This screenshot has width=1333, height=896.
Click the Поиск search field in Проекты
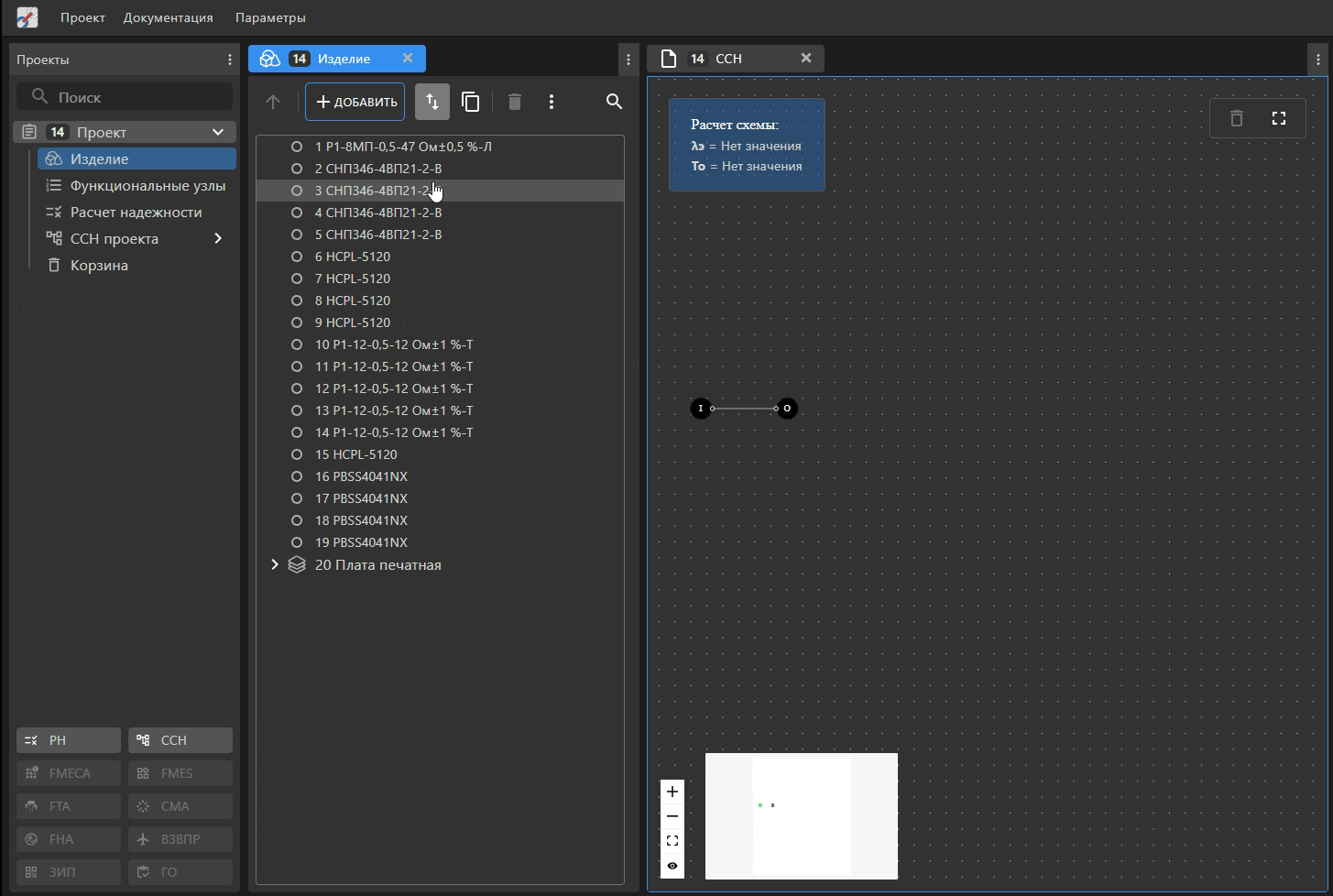[x=125, y=97]
